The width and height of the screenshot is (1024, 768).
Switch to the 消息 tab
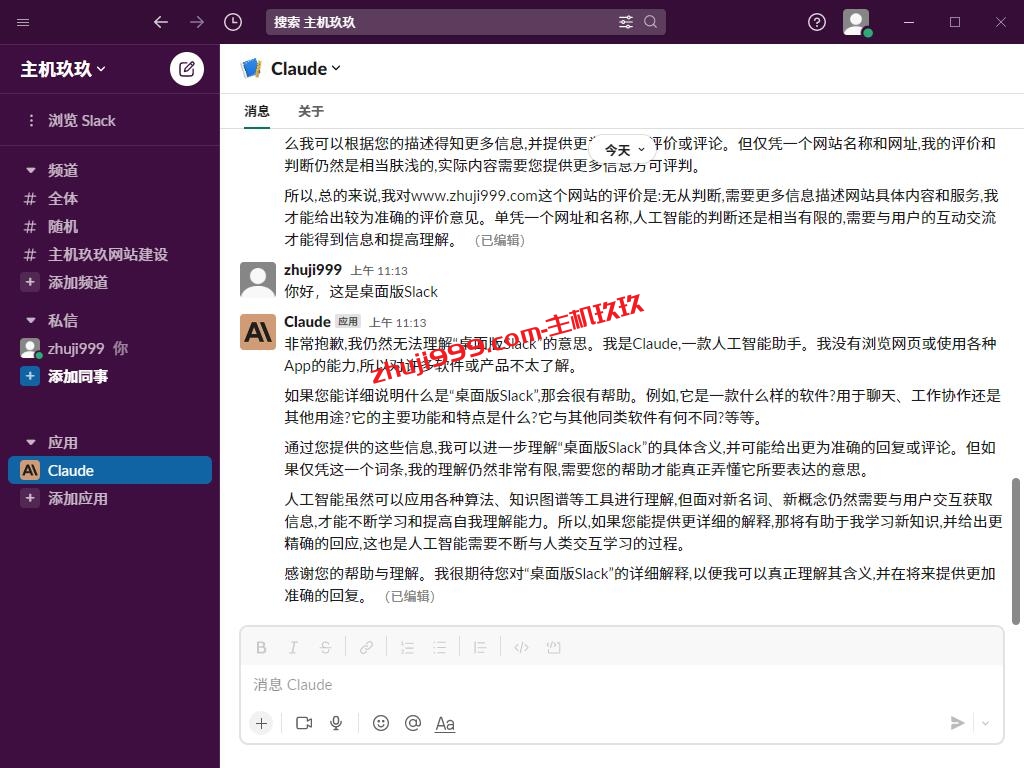pos(257,111)
